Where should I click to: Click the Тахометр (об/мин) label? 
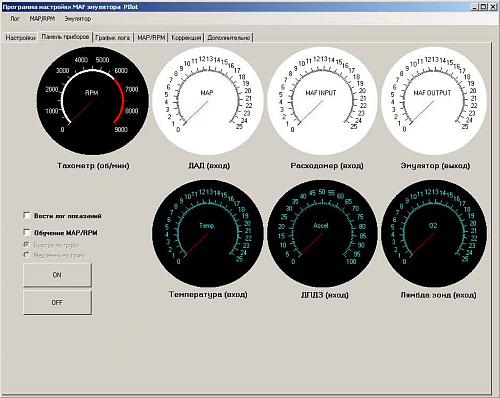click(x=93, y=166)
